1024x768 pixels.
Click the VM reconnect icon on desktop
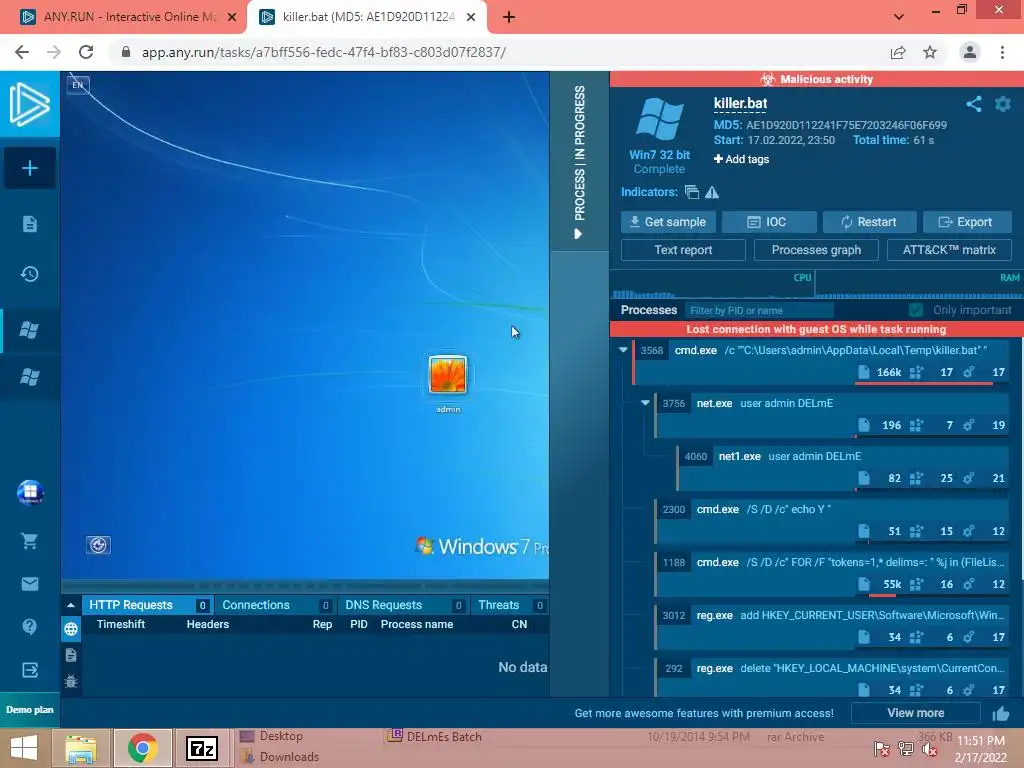pyautogui.click(x=98, y=545)
